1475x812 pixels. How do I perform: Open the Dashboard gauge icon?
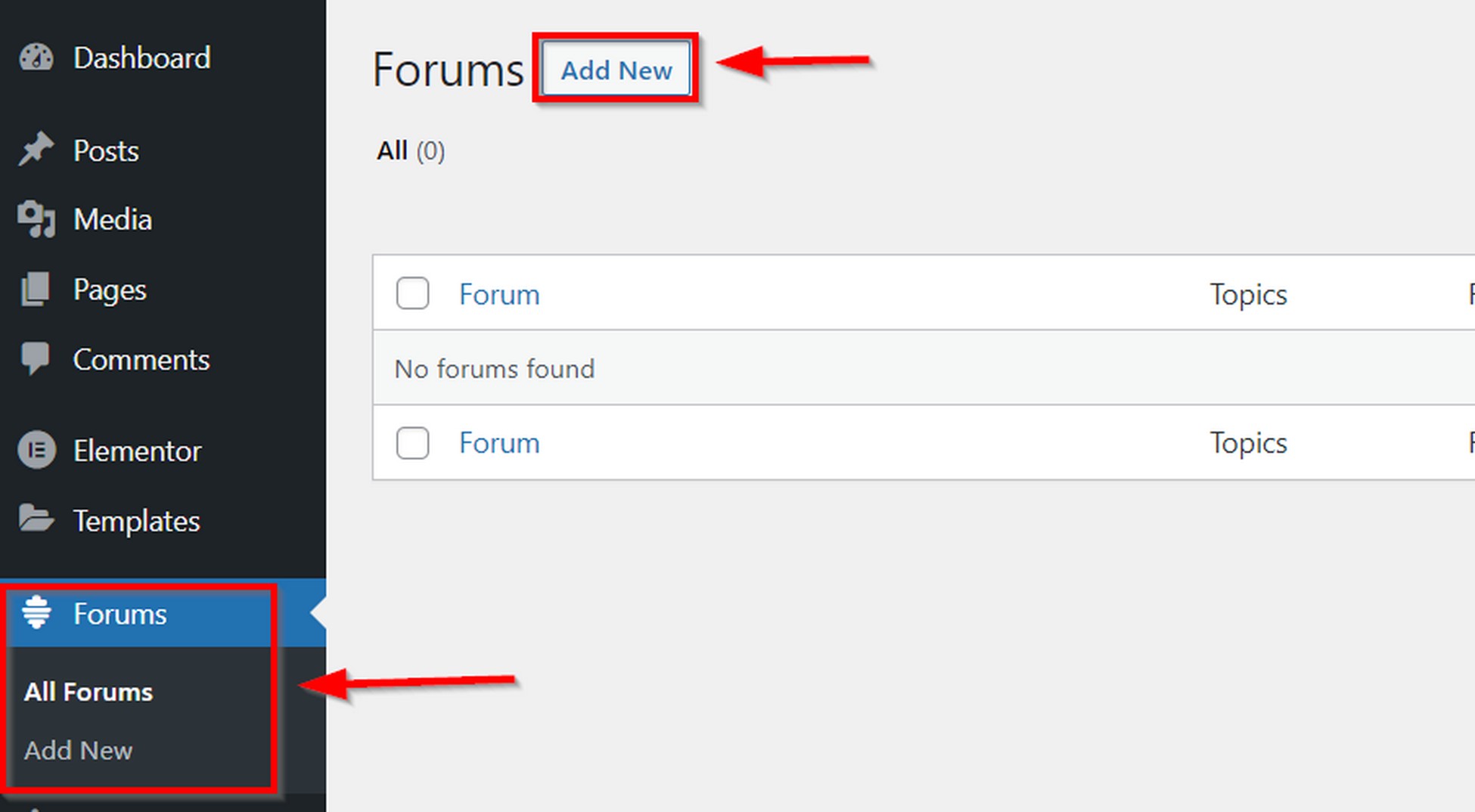click(36, 57)
